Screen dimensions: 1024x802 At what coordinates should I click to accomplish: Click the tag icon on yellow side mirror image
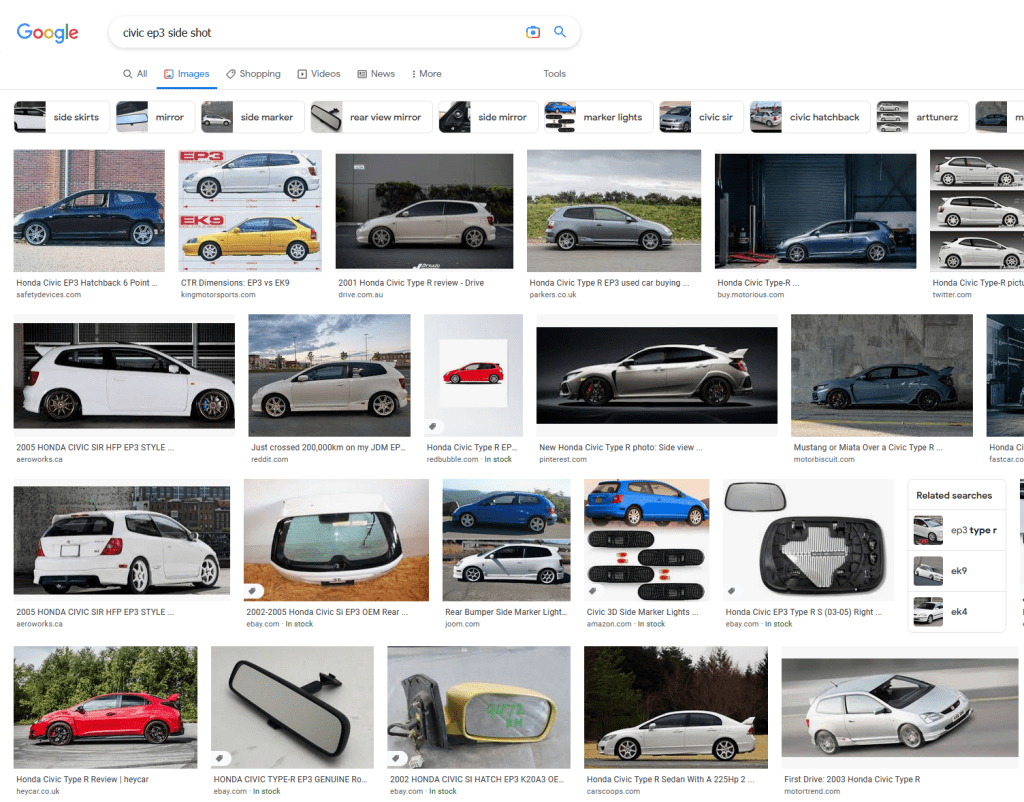tap(398, 758)
